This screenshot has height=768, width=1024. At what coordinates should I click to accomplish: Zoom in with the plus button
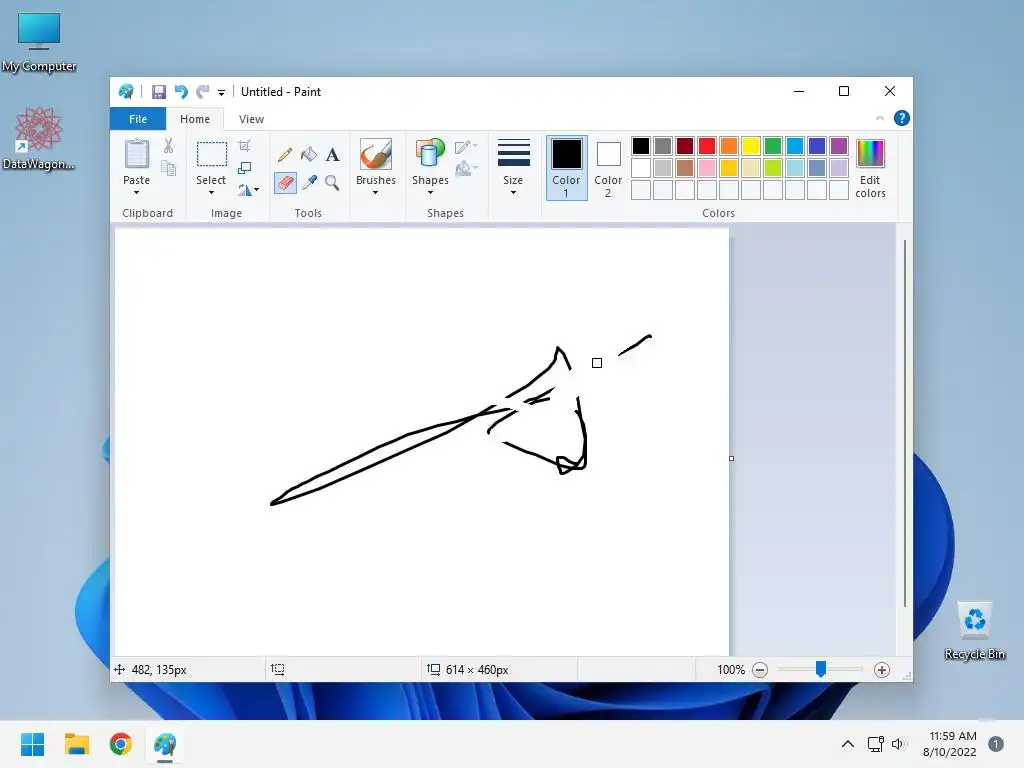(882, 669)
